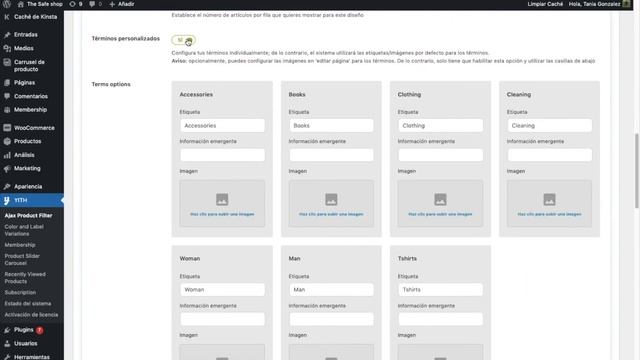Open Product Slider Carousel submenu
This screenshot has width=640, height=360.
tap(22, 260)
